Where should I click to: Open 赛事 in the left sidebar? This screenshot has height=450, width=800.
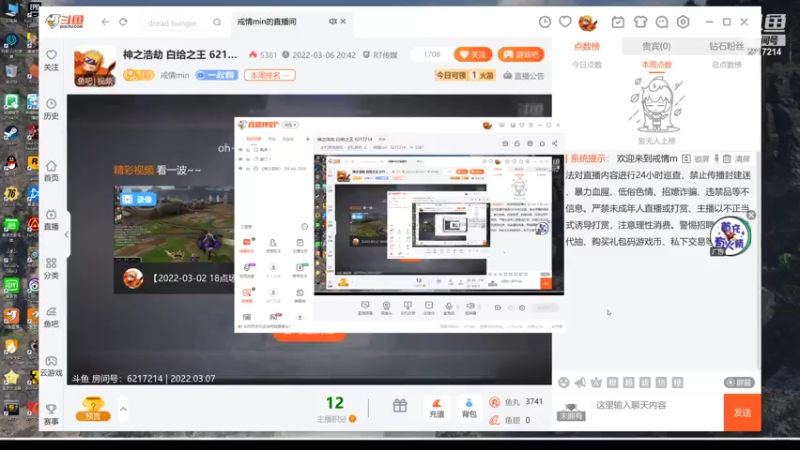click(51, 415)
